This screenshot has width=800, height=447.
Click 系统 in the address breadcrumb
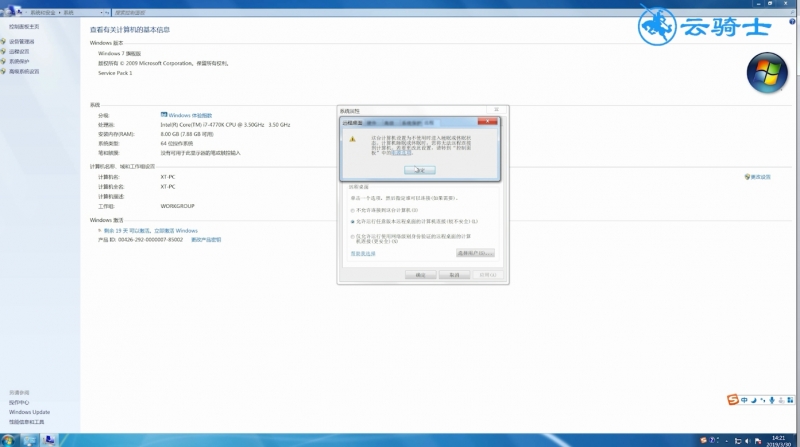tap(68, 12)
